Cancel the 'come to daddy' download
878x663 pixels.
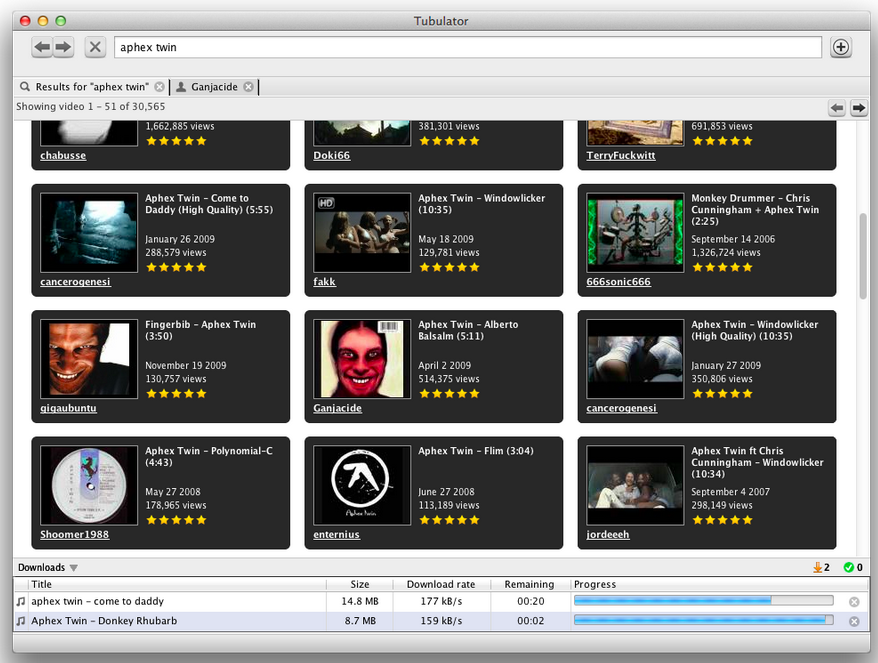click(854, 601)
